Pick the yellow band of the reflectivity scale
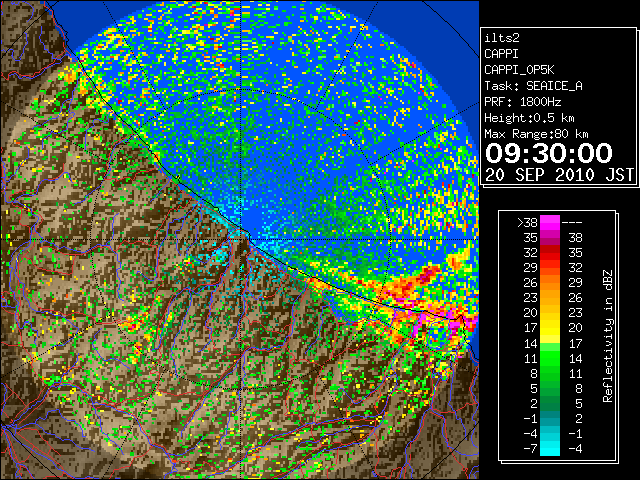 point(550,329)
